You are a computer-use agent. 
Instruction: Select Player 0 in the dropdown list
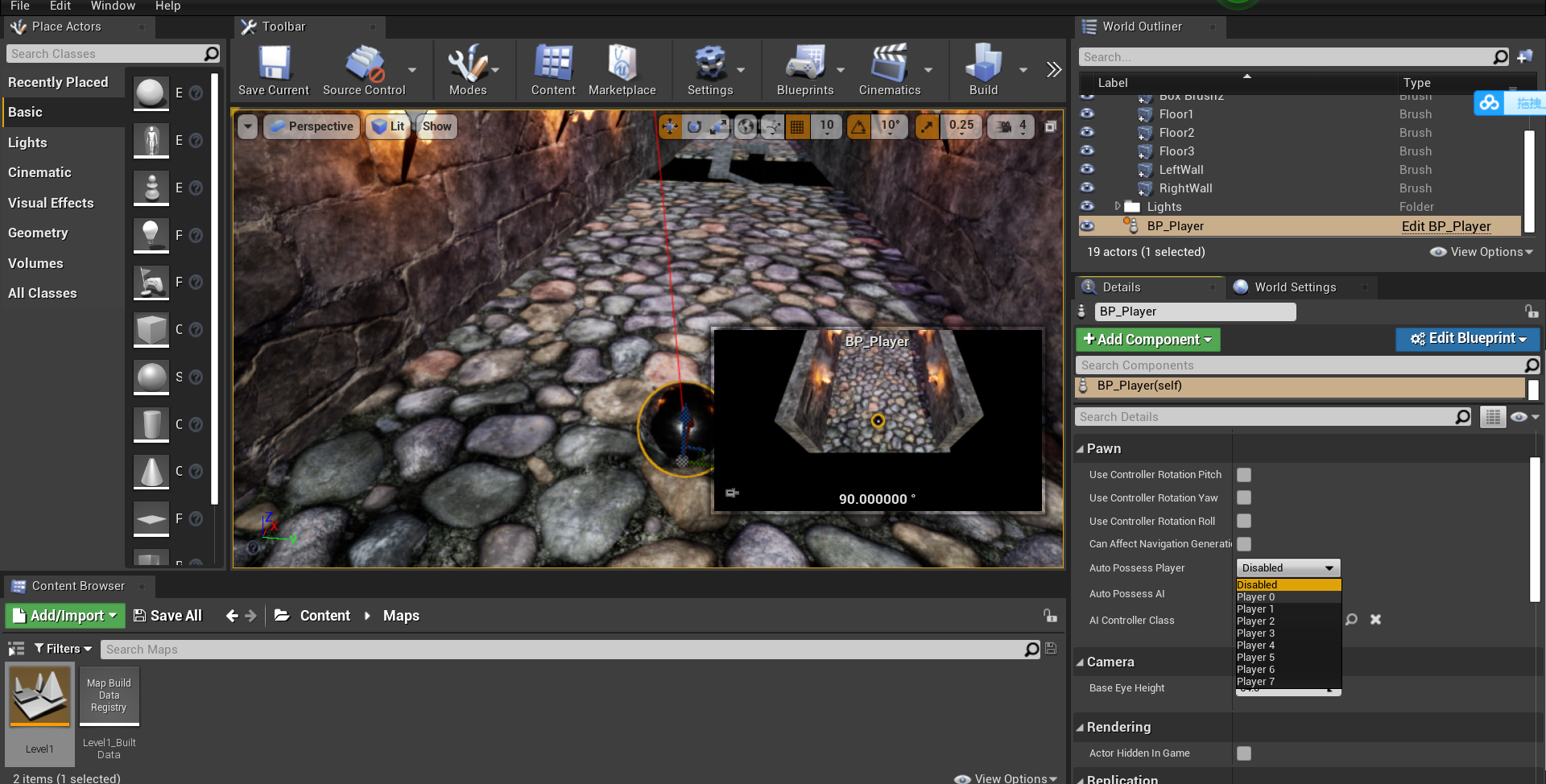[x=1288, y=597]
